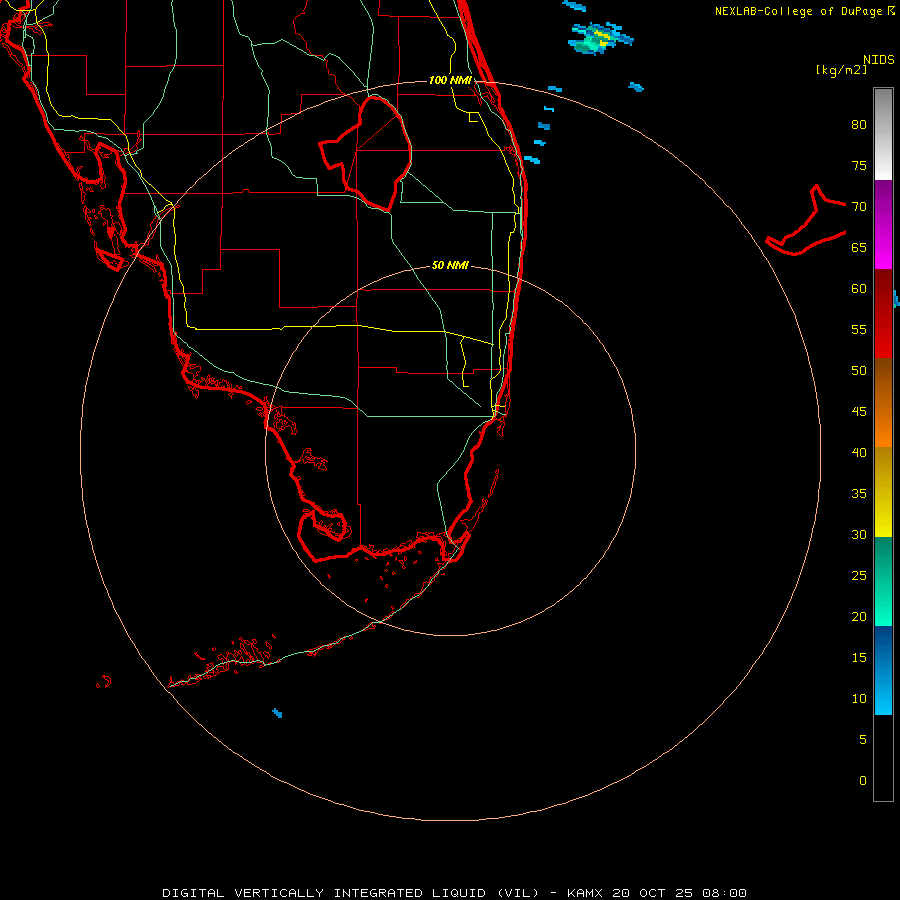Viewport: 900px width, 900px height.
Task: Click the green-teal segment of the color bar
Action: [883, 581]
